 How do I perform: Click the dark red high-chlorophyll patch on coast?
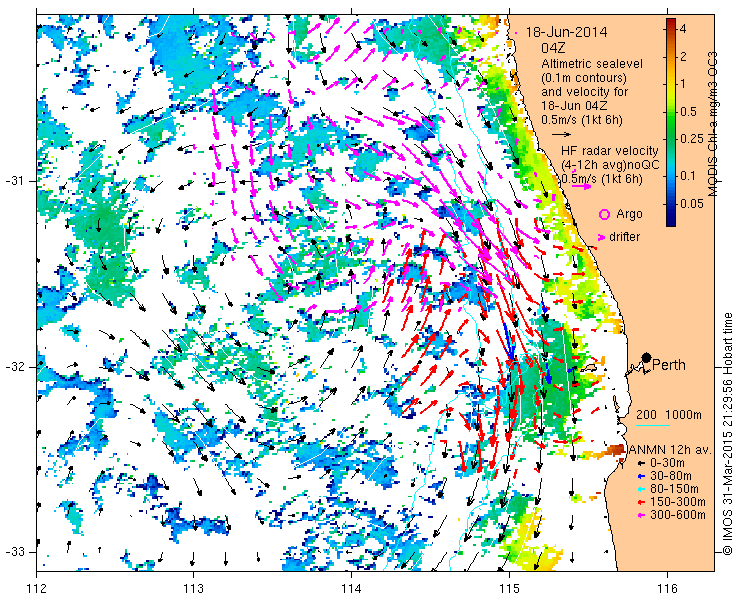[615, 450]
